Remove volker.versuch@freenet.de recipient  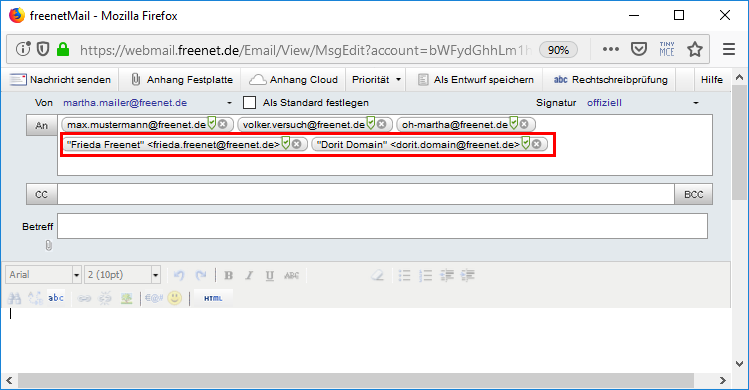pos(381,124)
